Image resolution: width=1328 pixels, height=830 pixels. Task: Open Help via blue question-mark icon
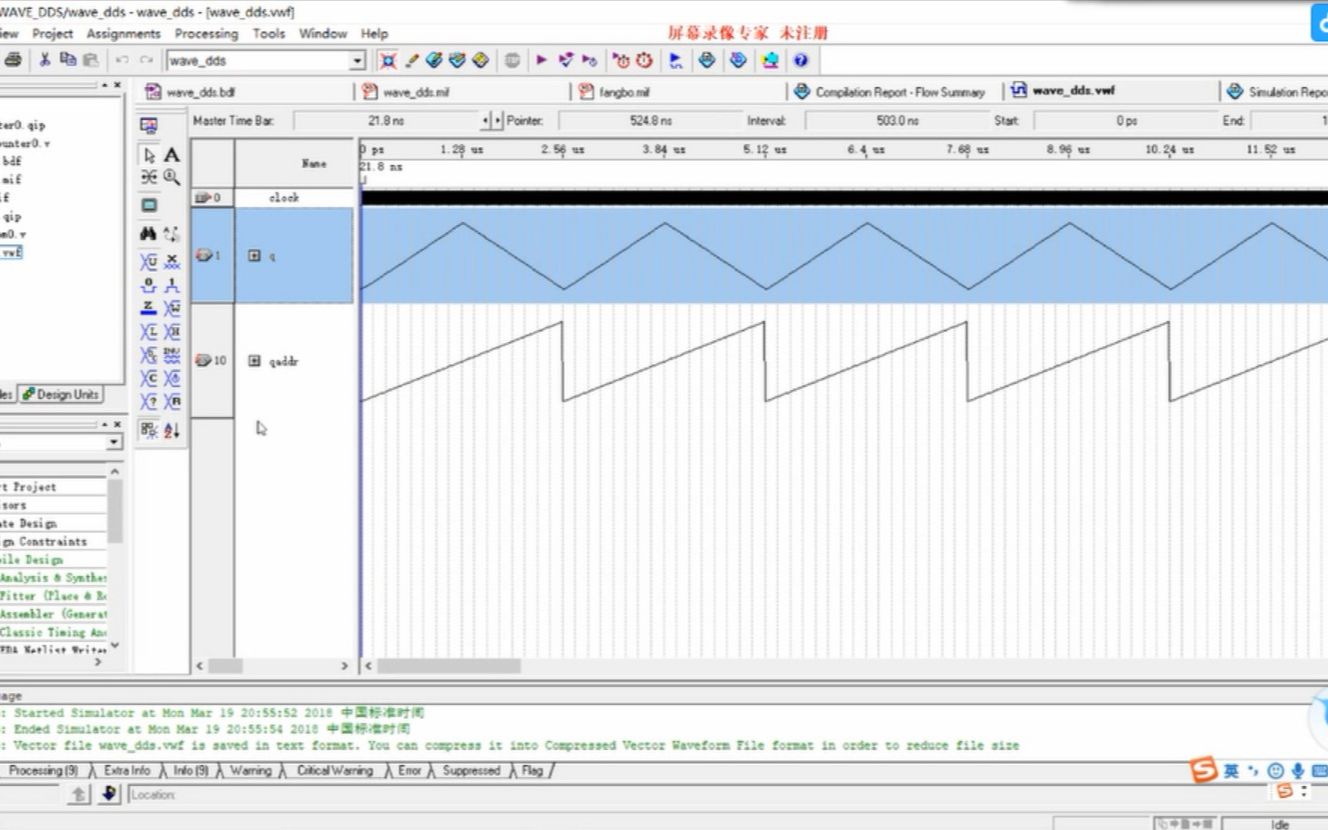pos(800,61)
